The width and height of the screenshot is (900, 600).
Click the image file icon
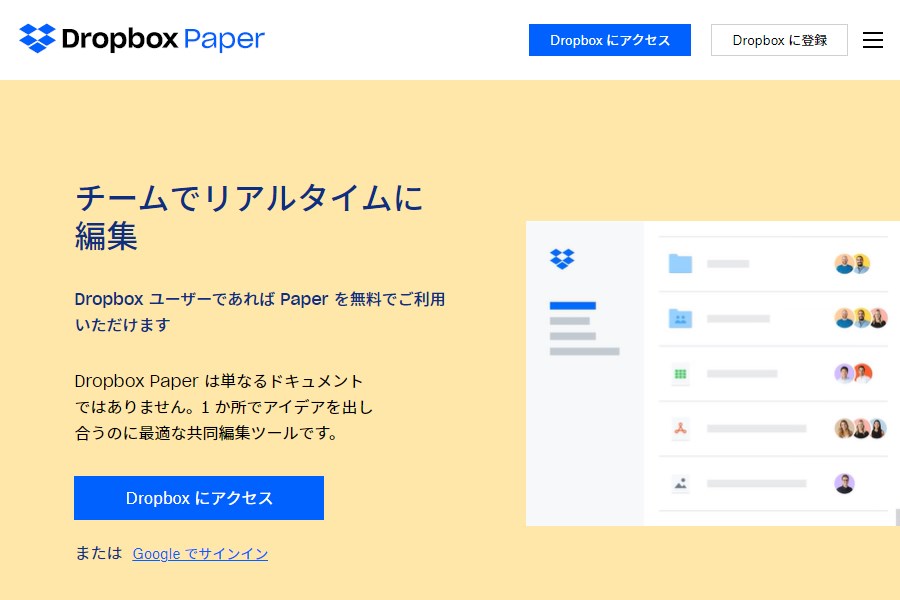click(680, 483)
